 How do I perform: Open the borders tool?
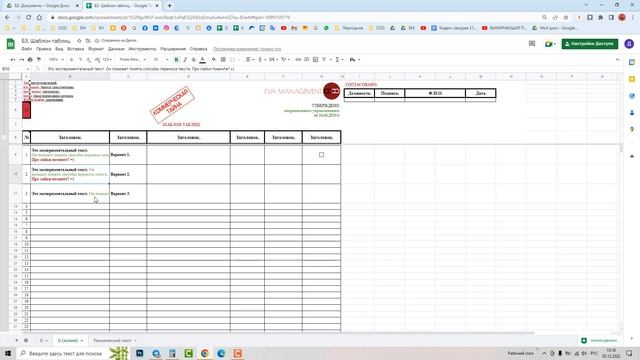[223, 60]
